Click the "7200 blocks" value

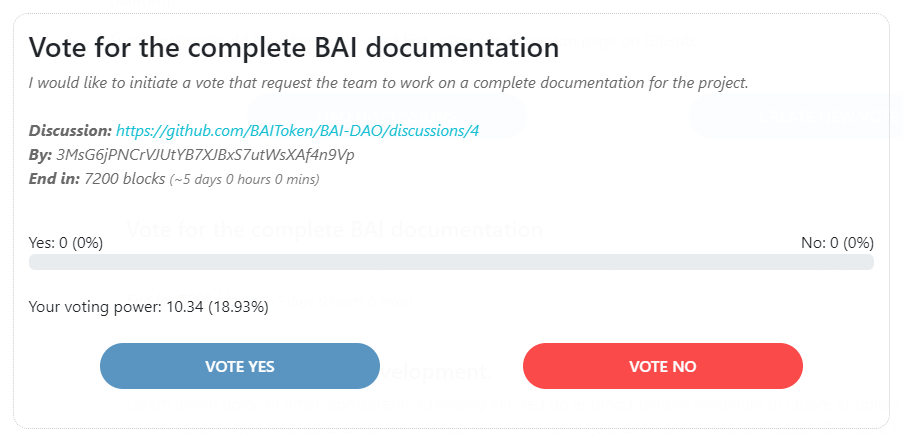click(x=124, y=179)
